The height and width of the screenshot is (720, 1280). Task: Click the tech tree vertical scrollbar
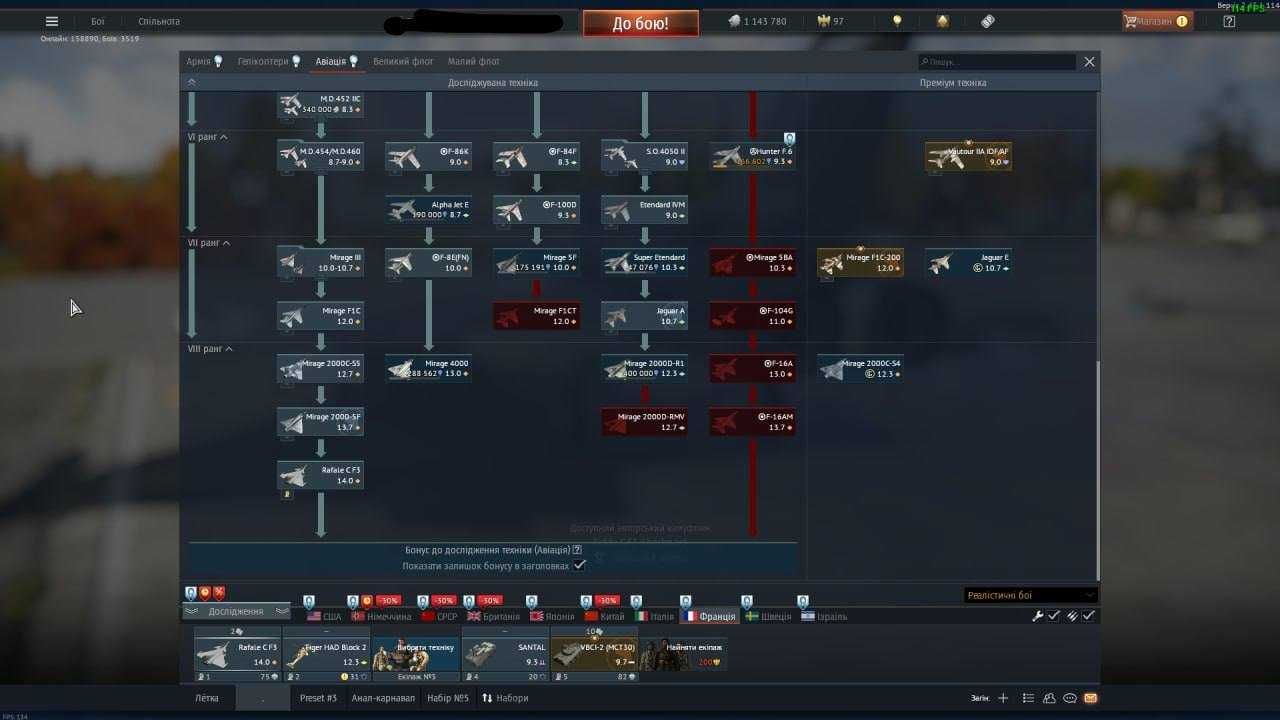[1097, 470]
